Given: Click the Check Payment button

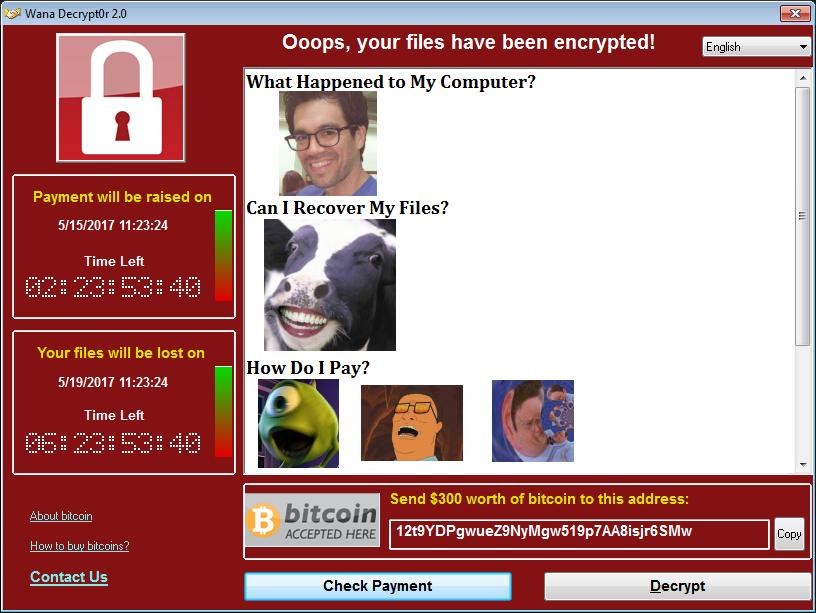Looking at the screenshot, I should pyautogui.click(x=378, y=586).
